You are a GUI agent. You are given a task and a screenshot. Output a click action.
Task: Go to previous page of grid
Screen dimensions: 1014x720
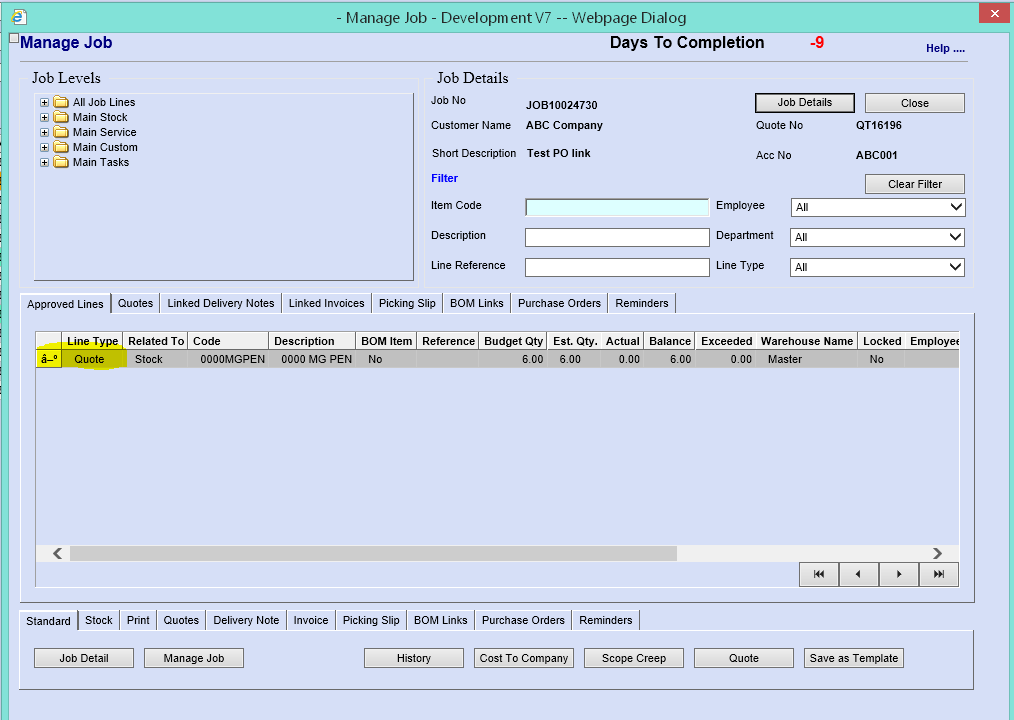click(x=859, y=574)
